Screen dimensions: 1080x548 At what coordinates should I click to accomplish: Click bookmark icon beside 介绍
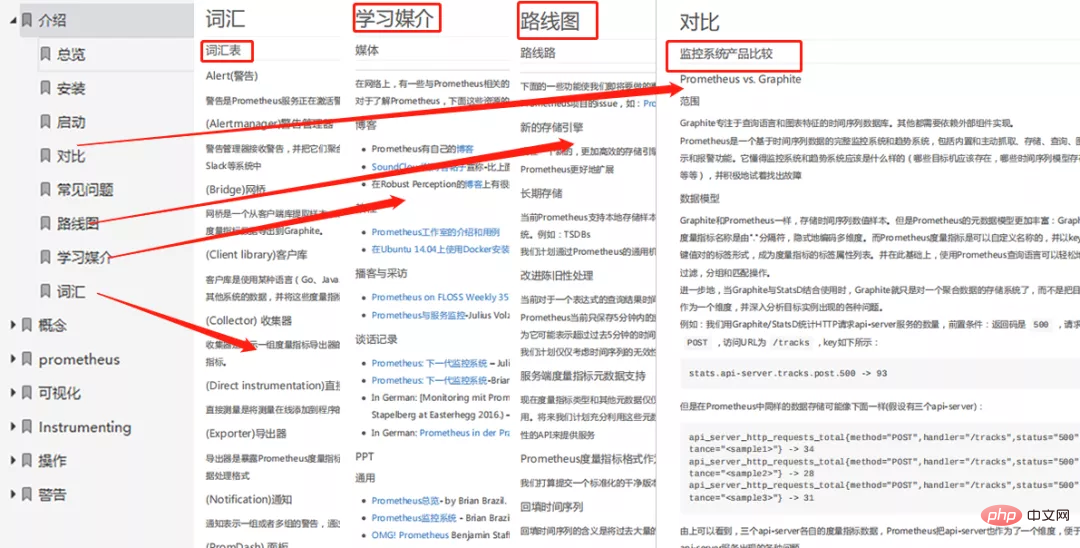click(27, 20)
